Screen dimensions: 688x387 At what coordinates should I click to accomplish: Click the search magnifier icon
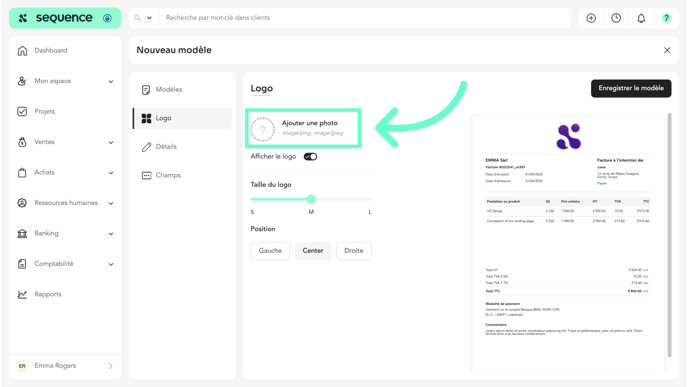pos(137,18)
